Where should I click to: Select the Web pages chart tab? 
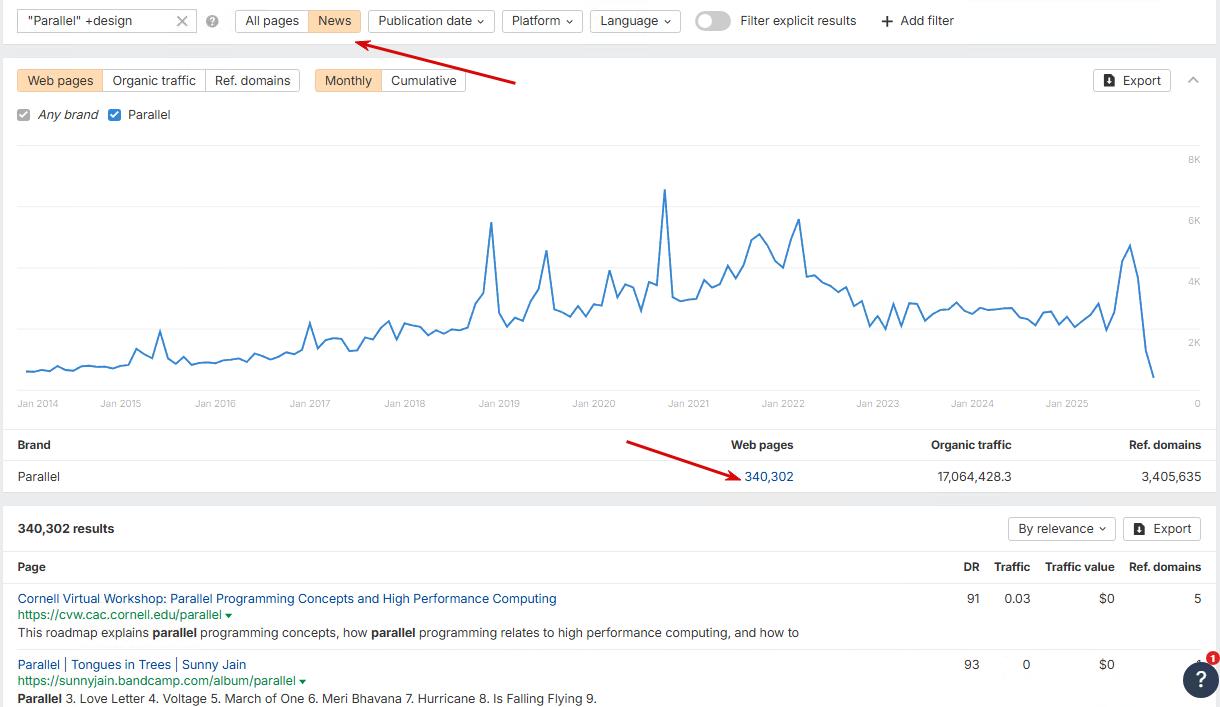point(60,81)
